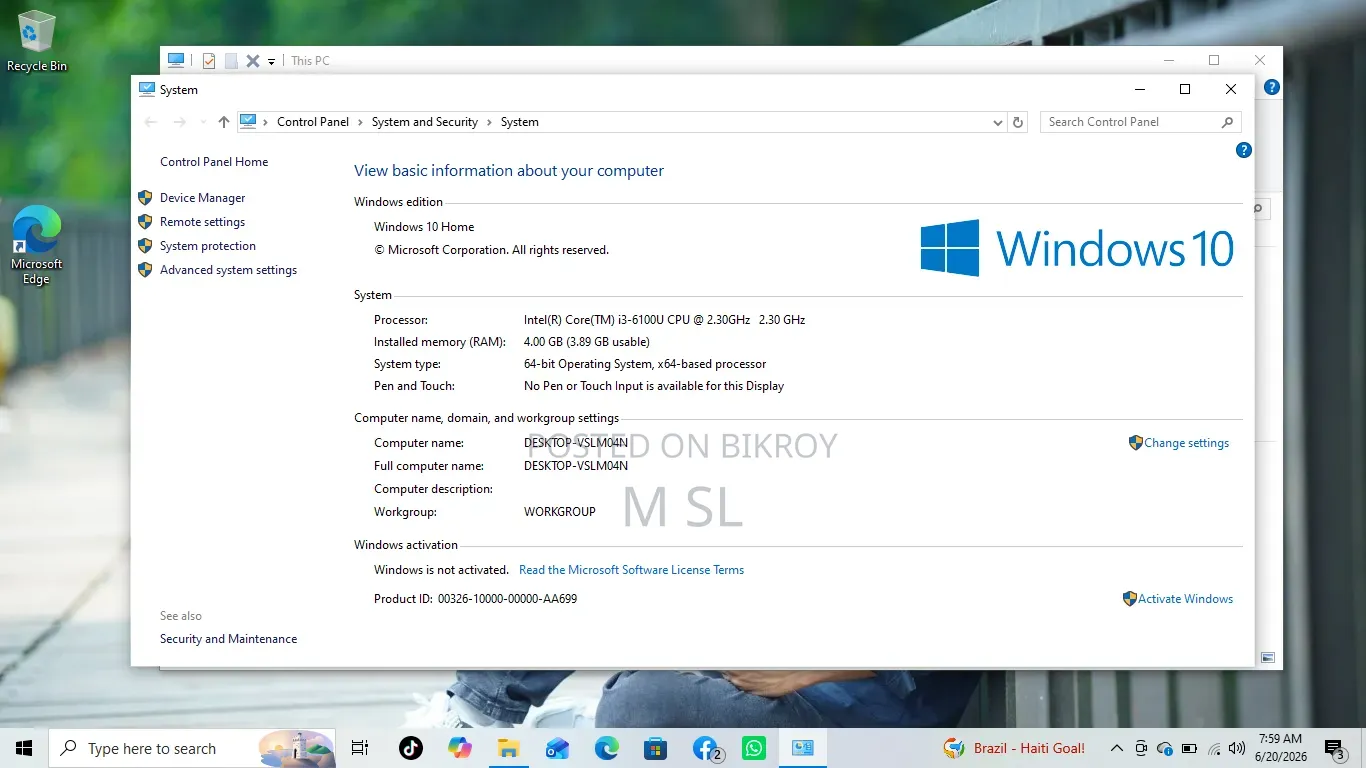Screen dimensions: 1366x768
Task: Open Remote settings
Action: (x=202, y=222)
